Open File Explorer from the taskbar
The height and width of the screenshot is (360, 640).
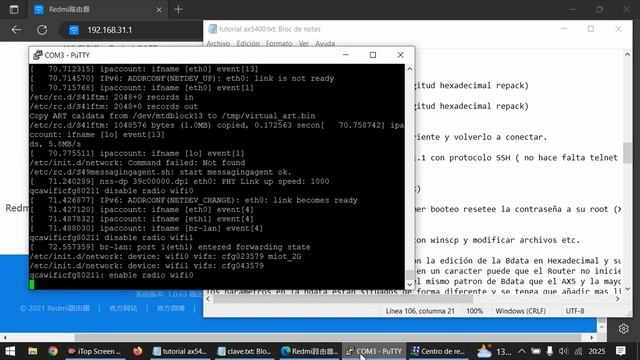coord(33,351)
